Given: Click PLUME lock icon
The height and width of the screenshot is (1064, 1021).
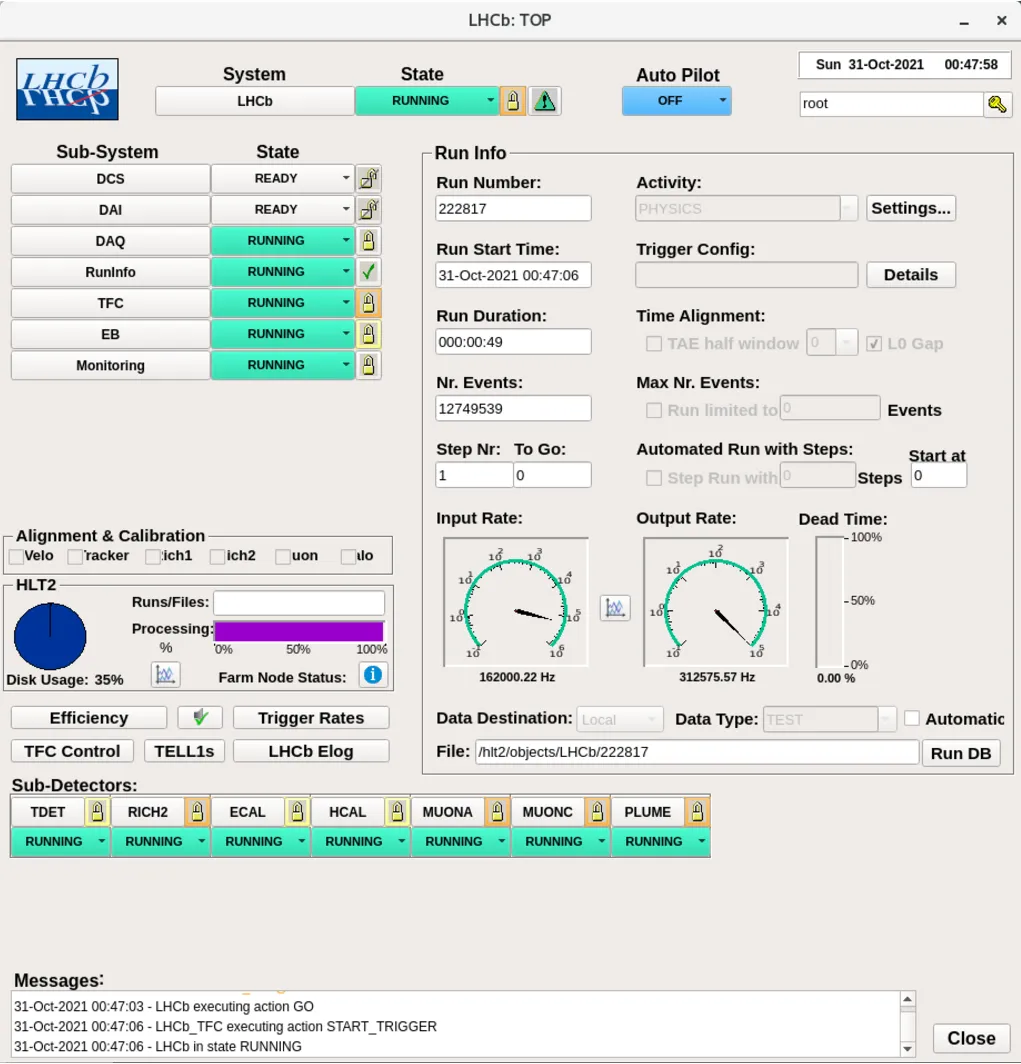Looking at the screenshot, I should 697,812.
